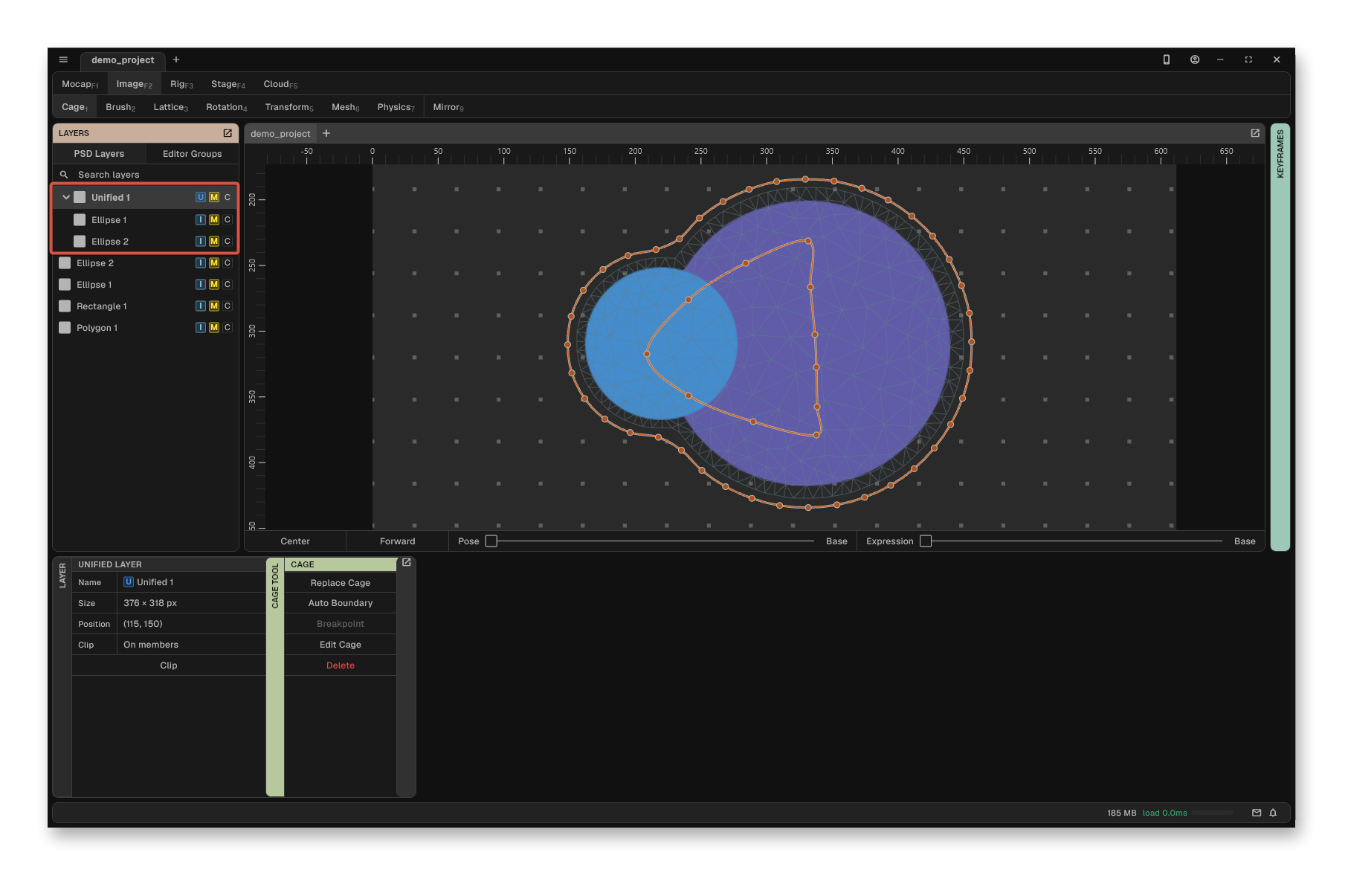Click the Auto Boundary button
This screenshot has height=896, width=1348.
[341, 603]
